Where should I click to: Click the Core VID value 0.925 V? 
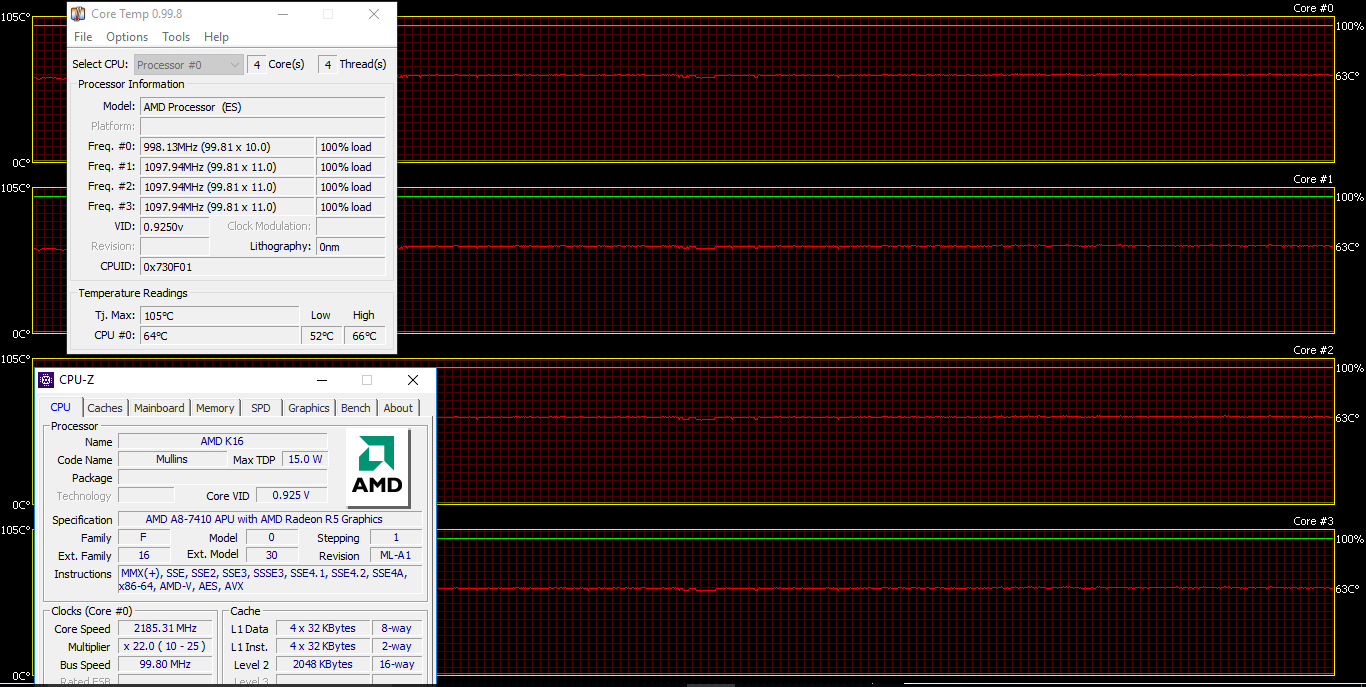click(x=292, y=495)
